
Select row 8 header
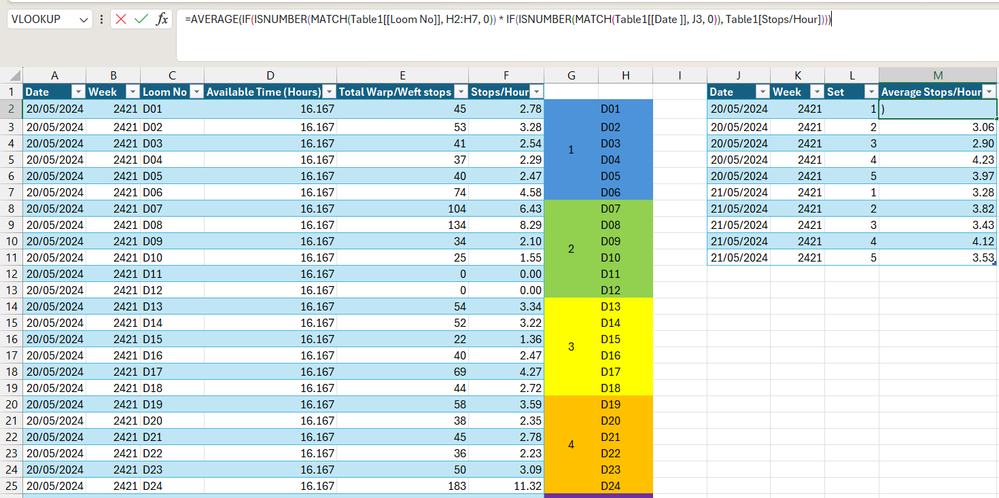pyautogui.click(x=11, y=208)
